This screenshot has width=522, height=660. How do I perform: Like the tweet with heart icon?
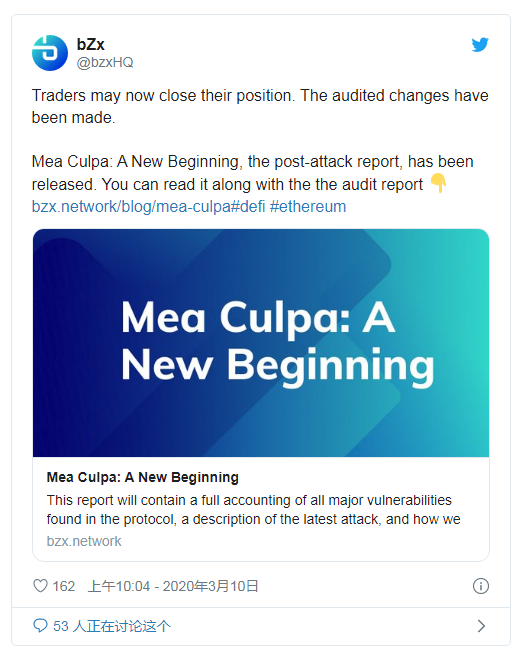(x=40, y=585)
